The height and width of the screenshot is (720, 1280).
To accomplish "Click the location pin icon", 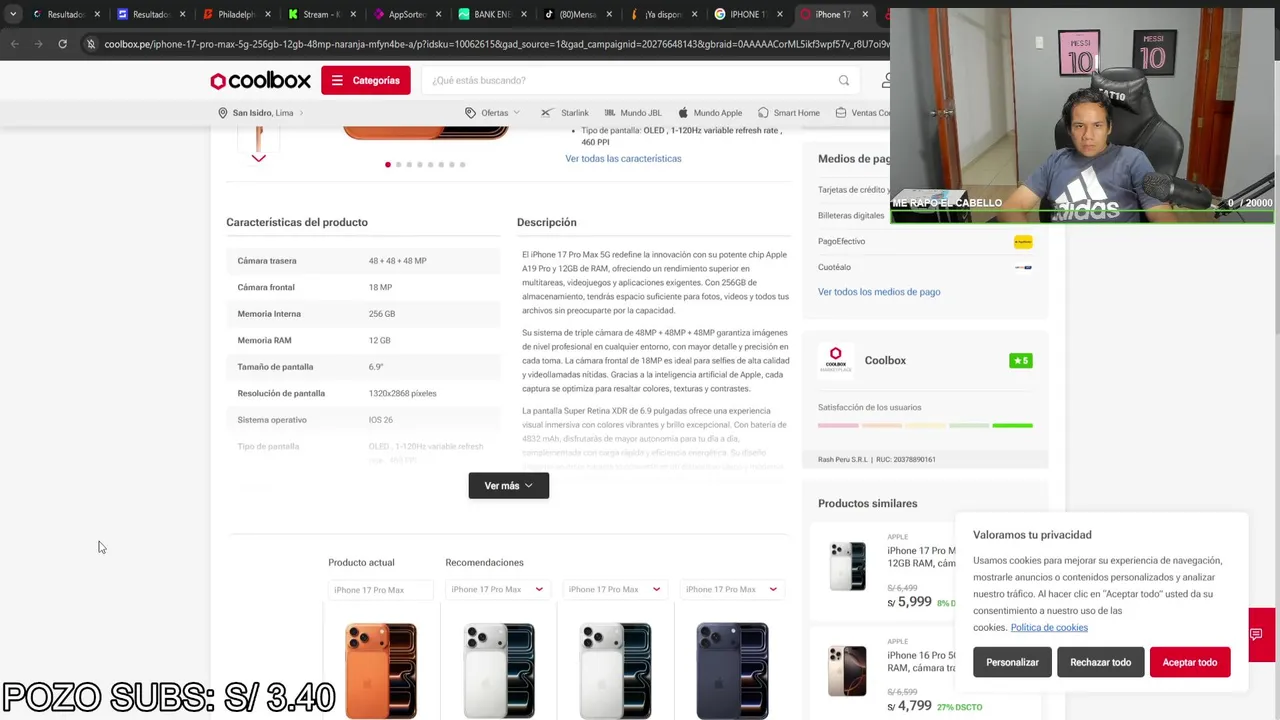I will [223, 113].
